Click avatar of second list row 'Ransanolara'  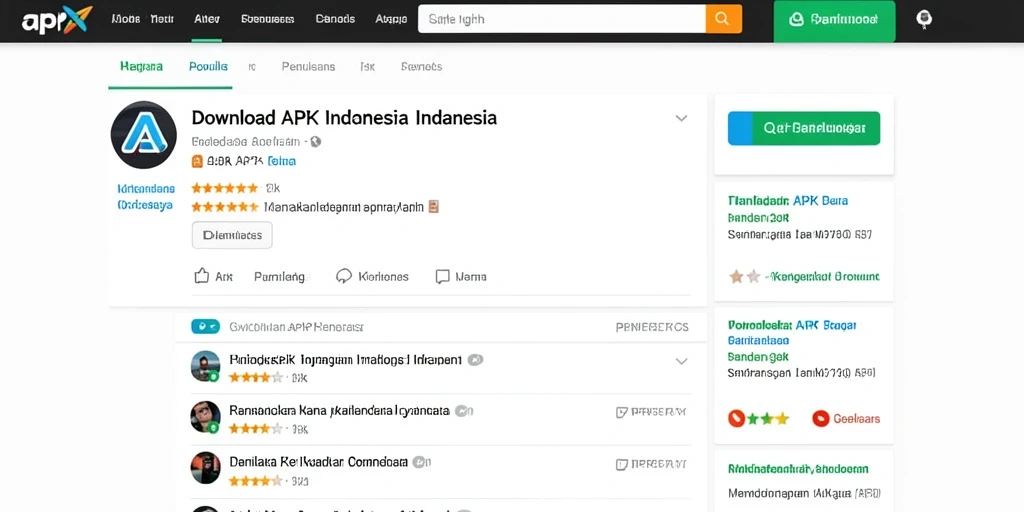click(205, 417)
